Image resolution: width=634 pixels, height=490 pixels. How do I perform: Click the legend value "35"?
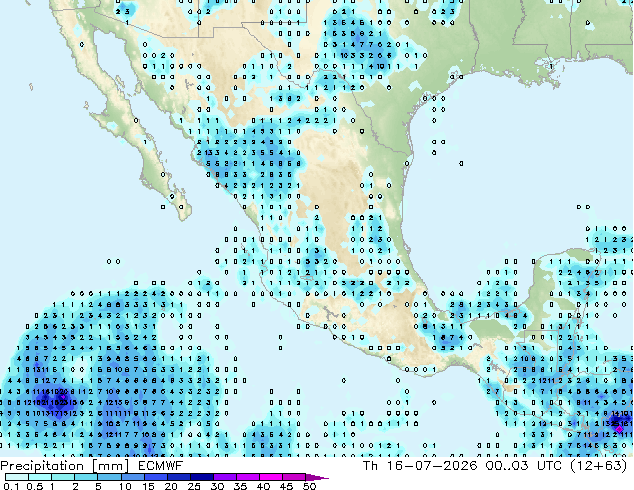[240, 486]
